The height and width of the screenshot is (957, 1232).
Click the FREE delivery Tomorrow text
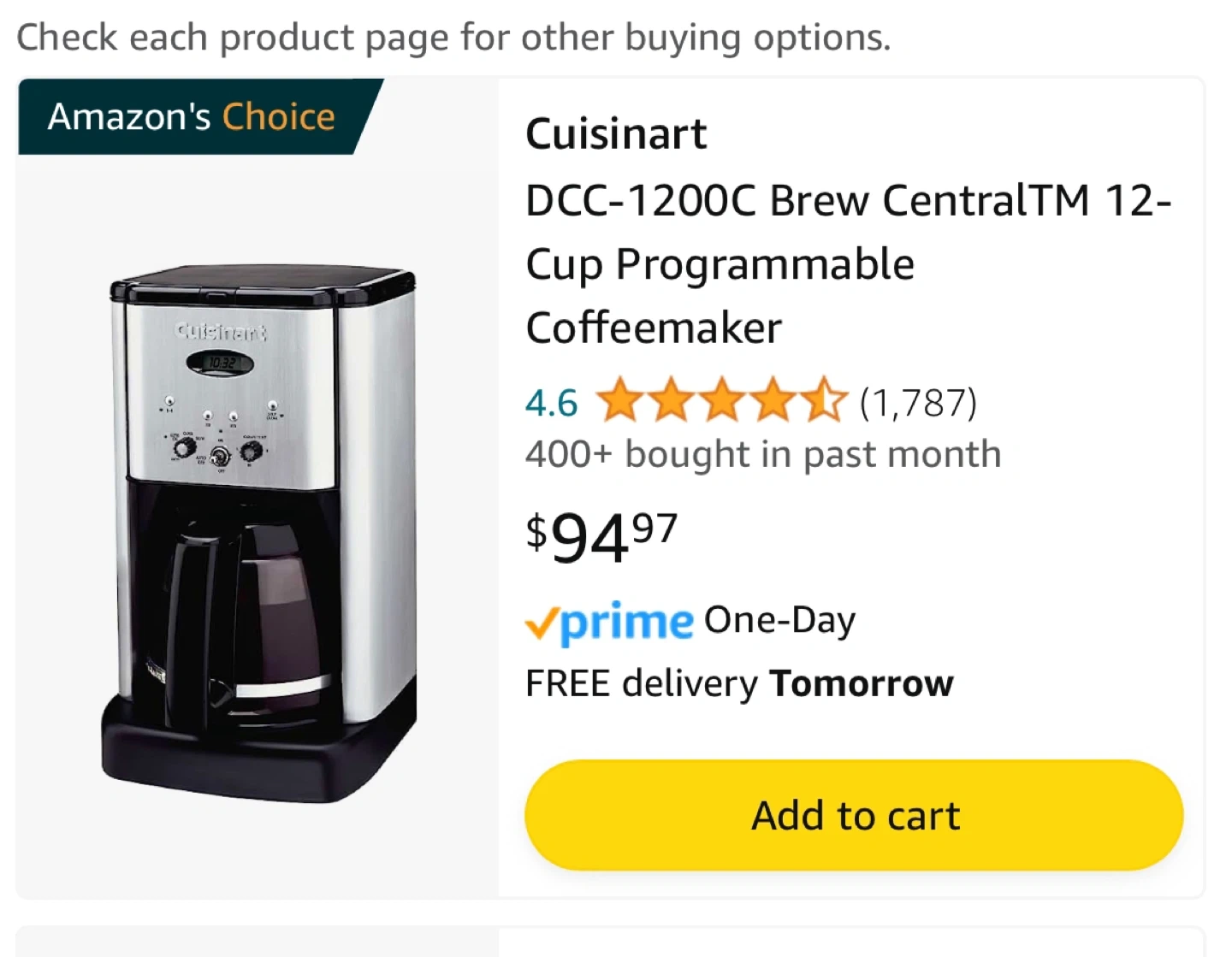pos(739,683)
